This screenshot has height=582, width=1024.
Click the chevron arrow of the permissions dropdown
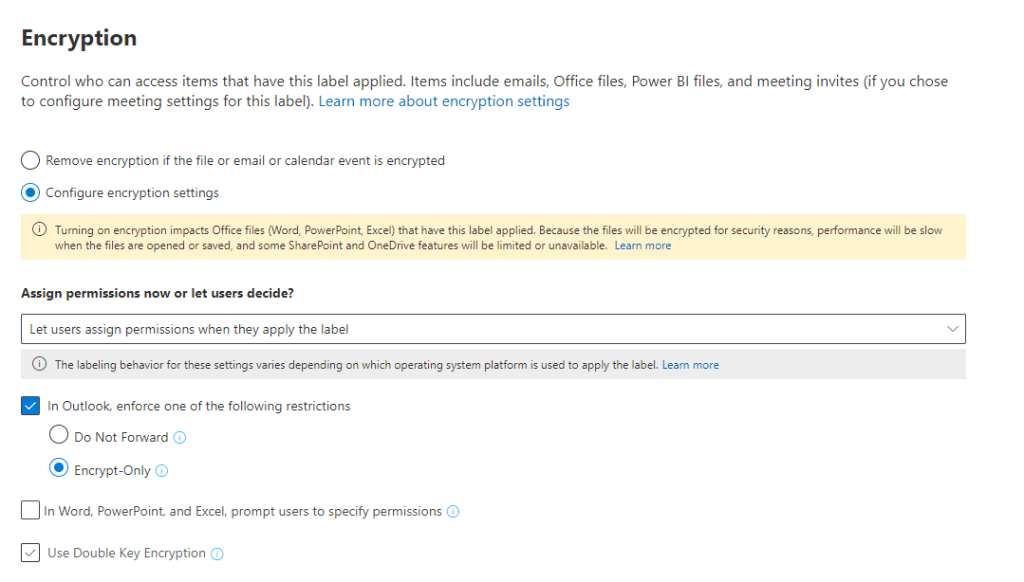pos(950,329)
